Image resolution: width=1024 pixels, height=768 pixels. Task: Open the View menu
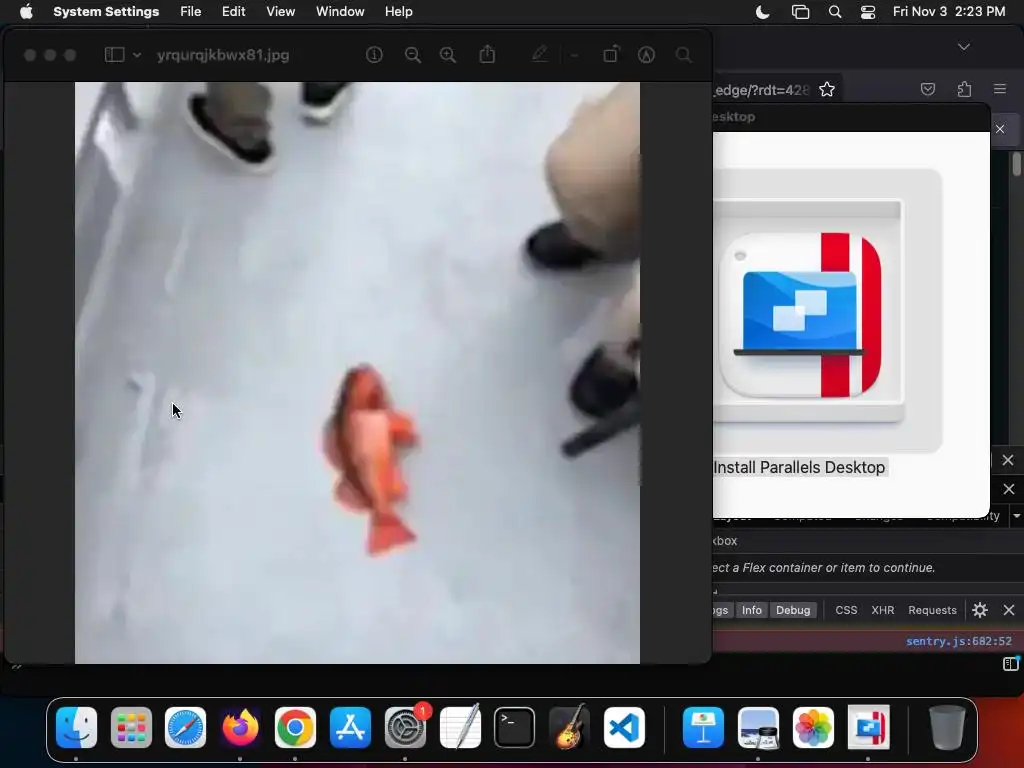[x=280, y=12]
